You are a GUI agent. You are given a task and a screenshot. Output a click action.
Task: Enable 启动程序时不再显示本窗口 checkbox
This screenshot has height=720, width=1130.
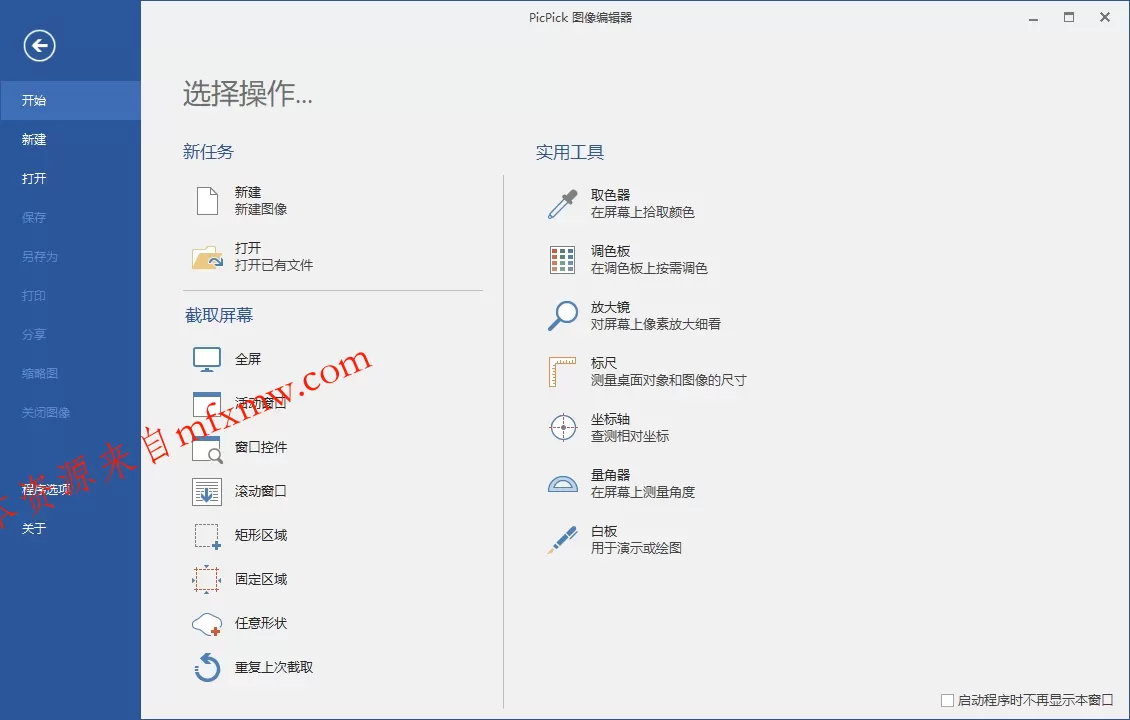click(948, 700)
